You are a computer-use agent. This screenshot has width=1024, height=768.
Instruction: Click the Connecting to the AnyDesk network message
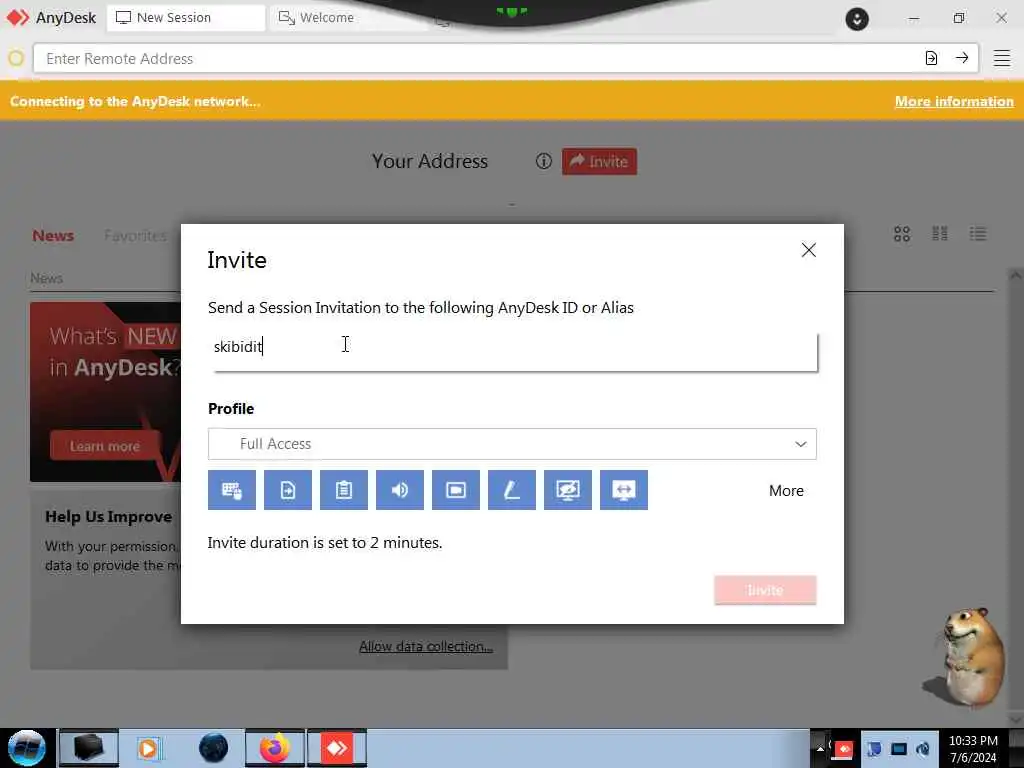point(135,101)
